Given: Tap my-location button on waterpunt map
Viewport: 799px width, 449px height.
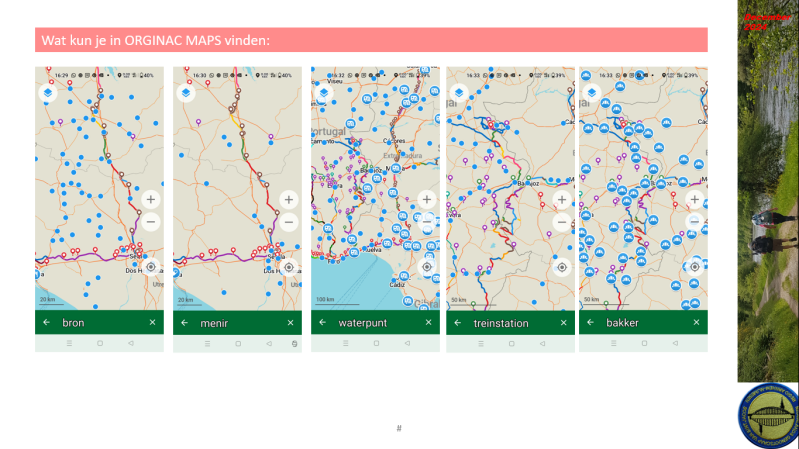Looking at the screenshot, I should (427, 267).
